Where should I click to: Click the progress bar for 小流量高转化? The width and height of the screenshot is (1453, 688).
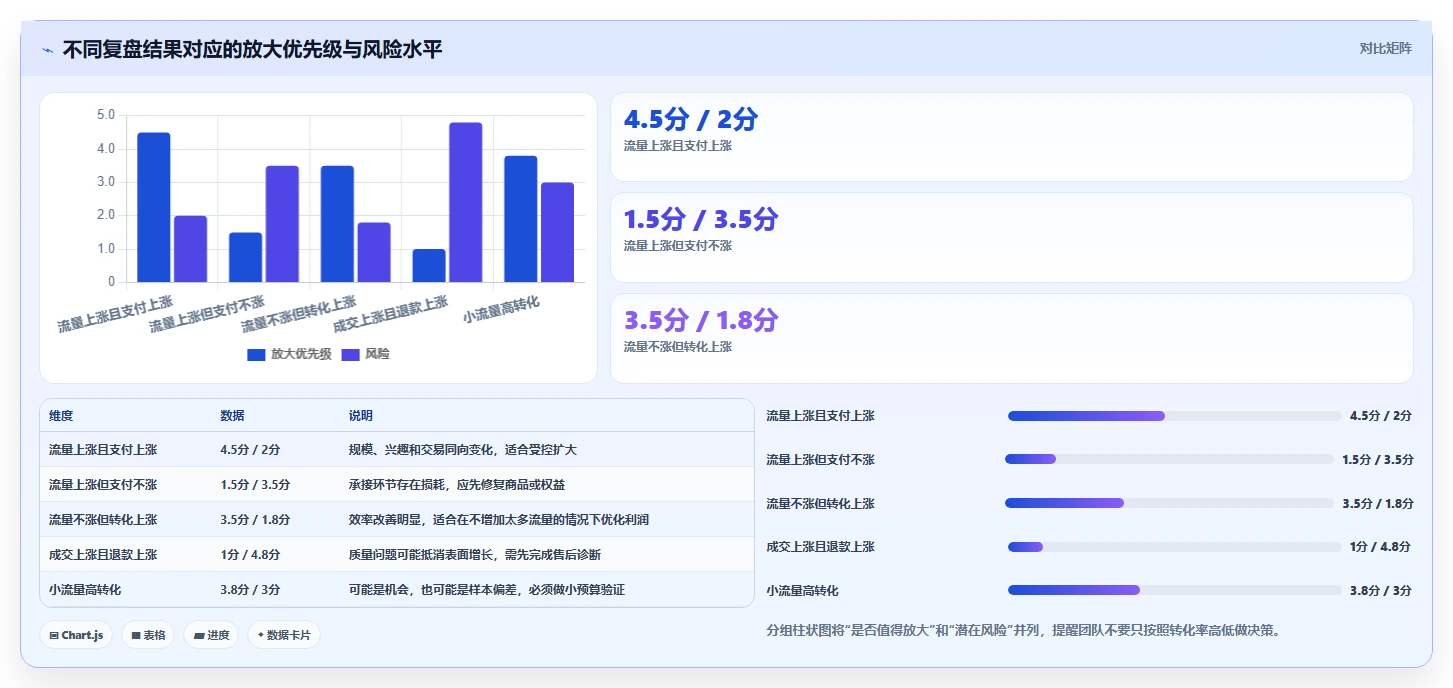1174,590
